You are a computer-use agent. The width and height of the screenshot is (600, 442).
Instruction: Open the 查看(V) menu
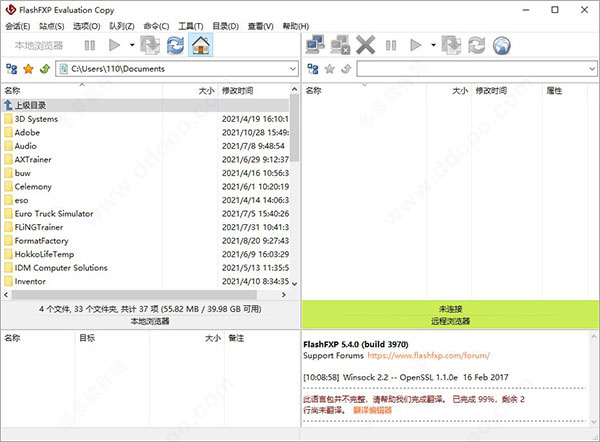pos(260,26)
